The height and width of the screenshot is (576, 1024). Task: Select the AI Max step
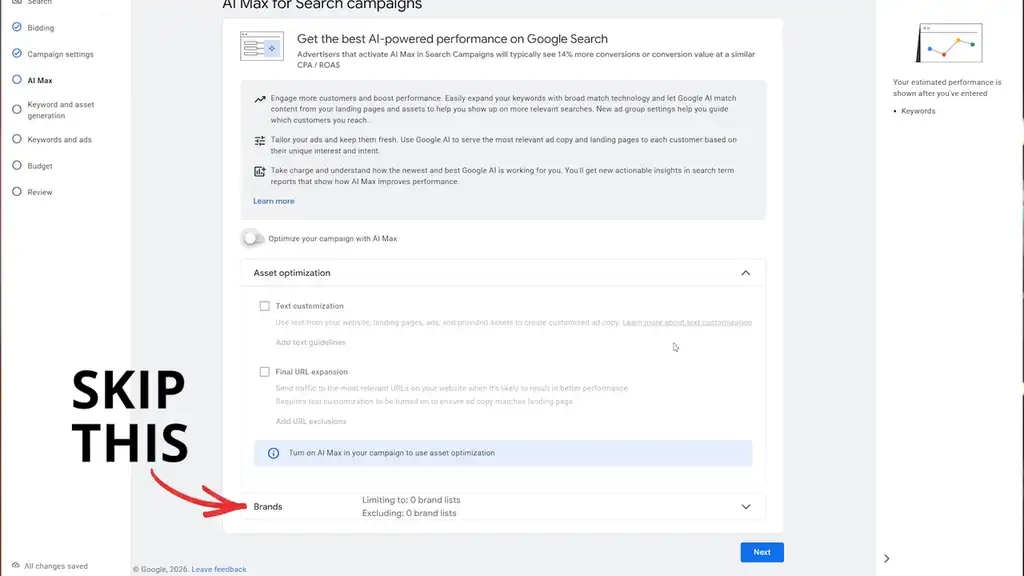click(40, 80)
